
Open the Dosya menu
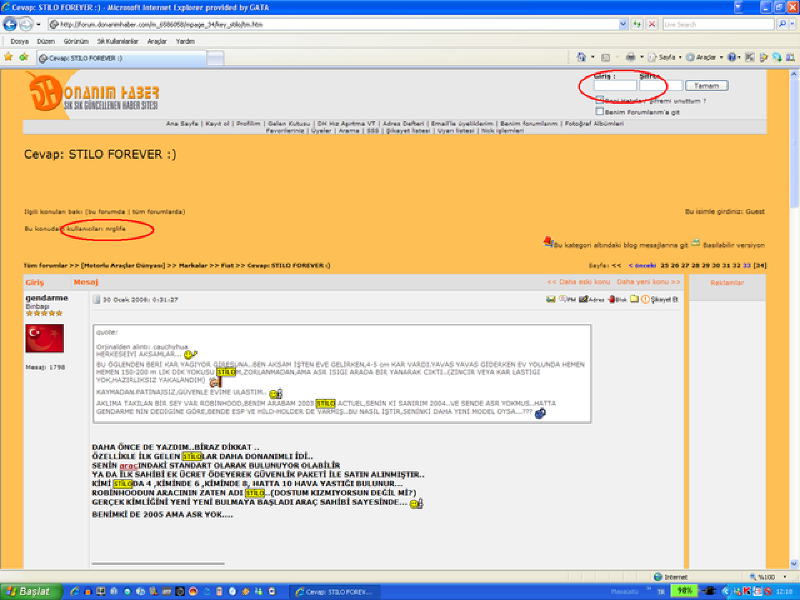[x=19, y=41]
